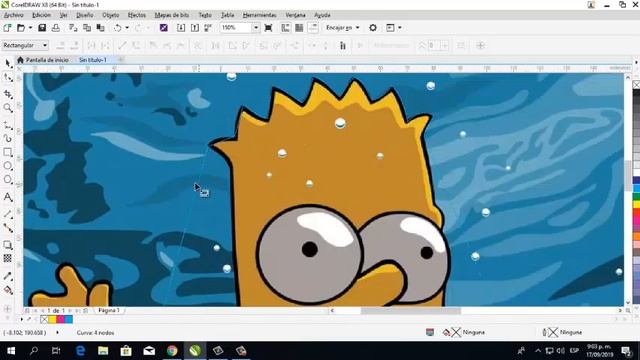Create a new document from toolbar
The width and height of the screenshot is (640, 360).
[x=7, y=28]
